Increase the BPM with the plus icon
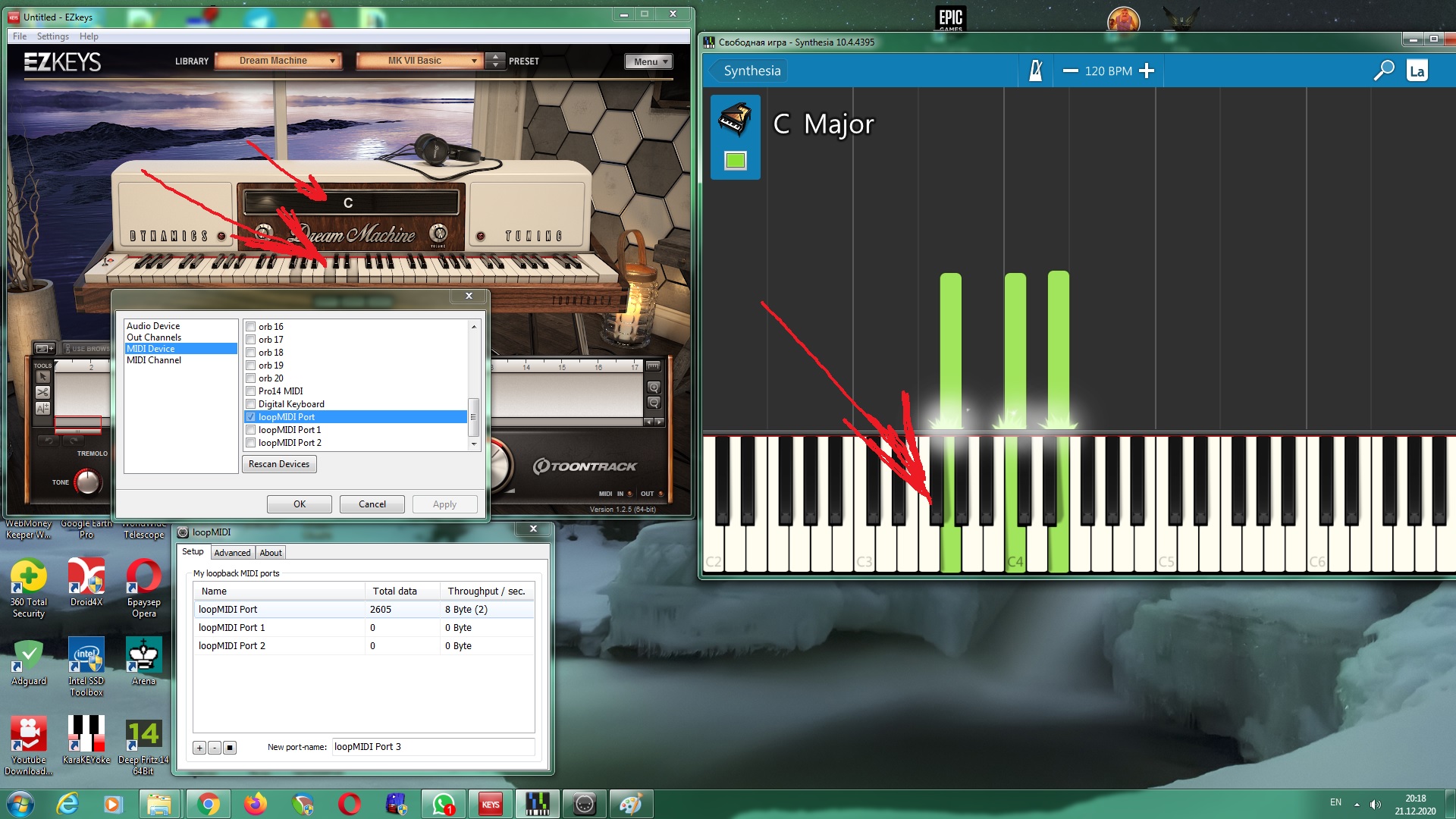1456x819 pixels. click(x=1147, y=71)
